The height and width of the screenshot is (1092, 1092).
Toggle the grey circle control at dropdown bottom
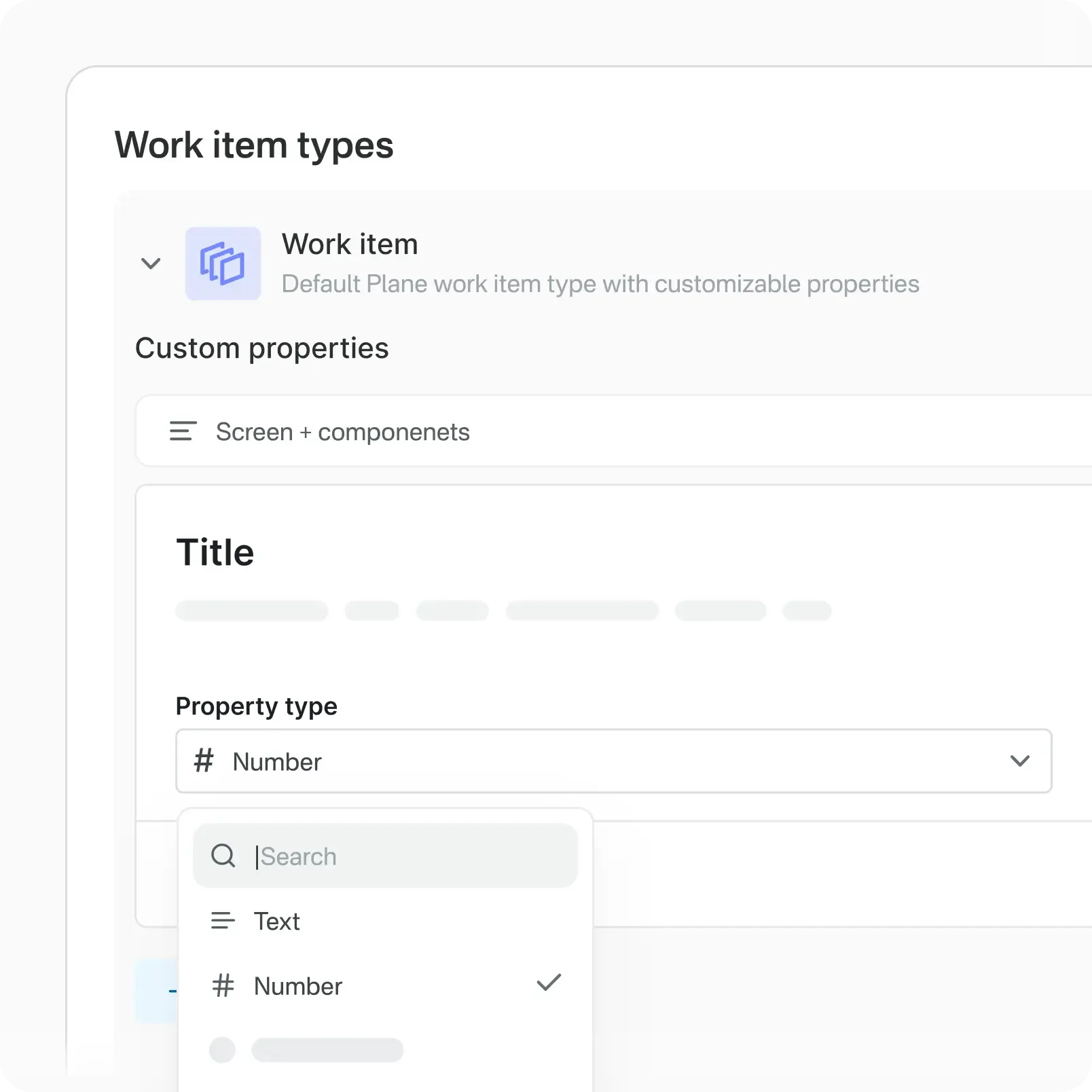point(221,1050)
